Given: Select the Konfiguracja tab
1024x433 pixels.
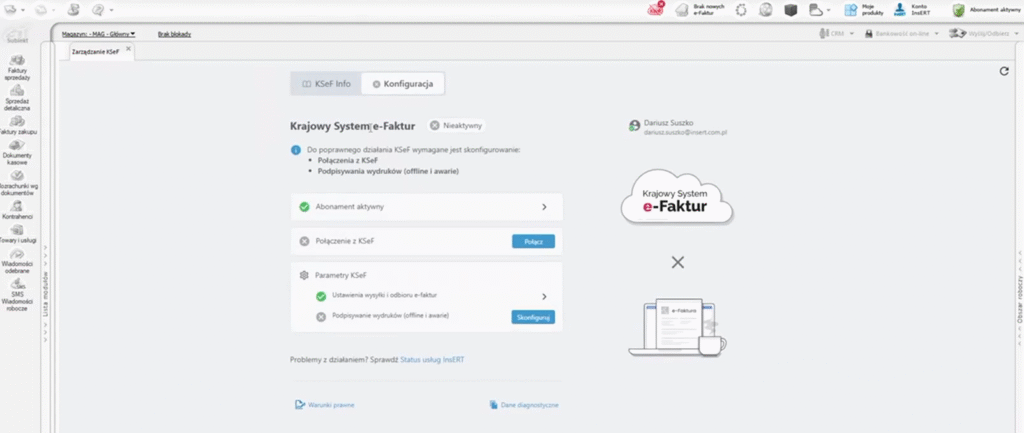Looking at the screenshot, I should pyautogui.click(x=402, y=84).
